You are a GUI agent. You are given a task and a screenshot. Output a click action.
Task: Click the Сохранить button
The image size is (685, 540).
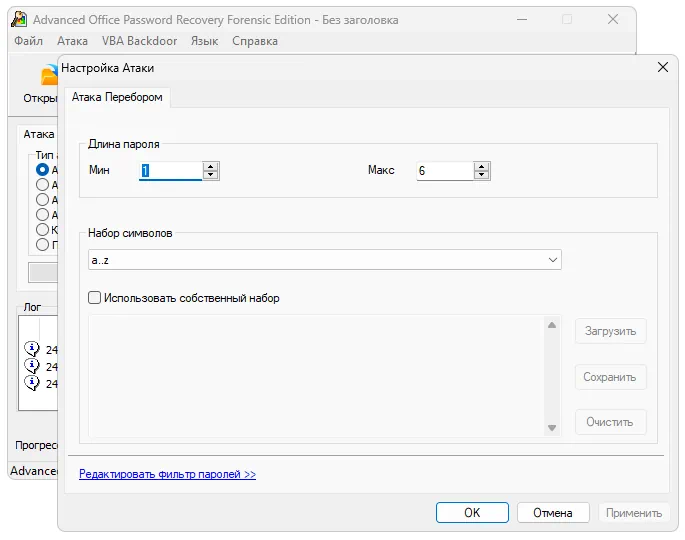pos(610,377)
